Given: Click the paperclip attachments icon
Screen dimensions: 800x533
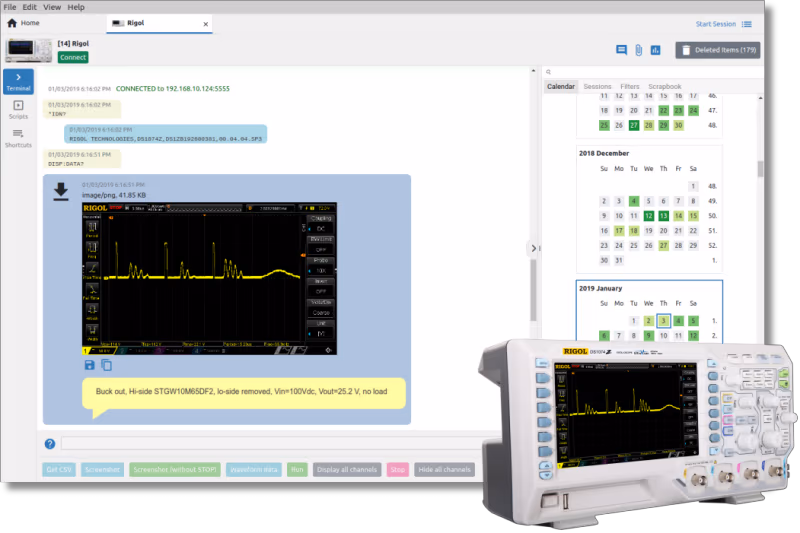Looking at the screenshot, I should point(638,50).
